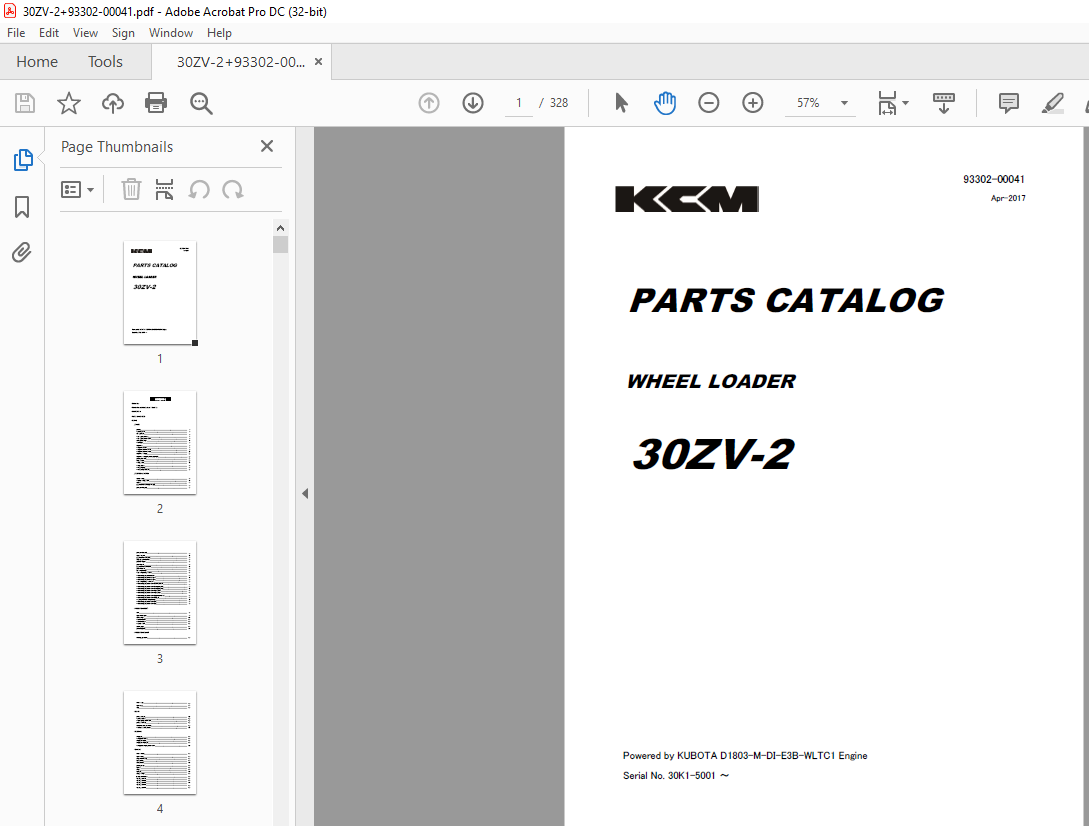Click the KCM logo on page
1089x826 pixels.
687,199
